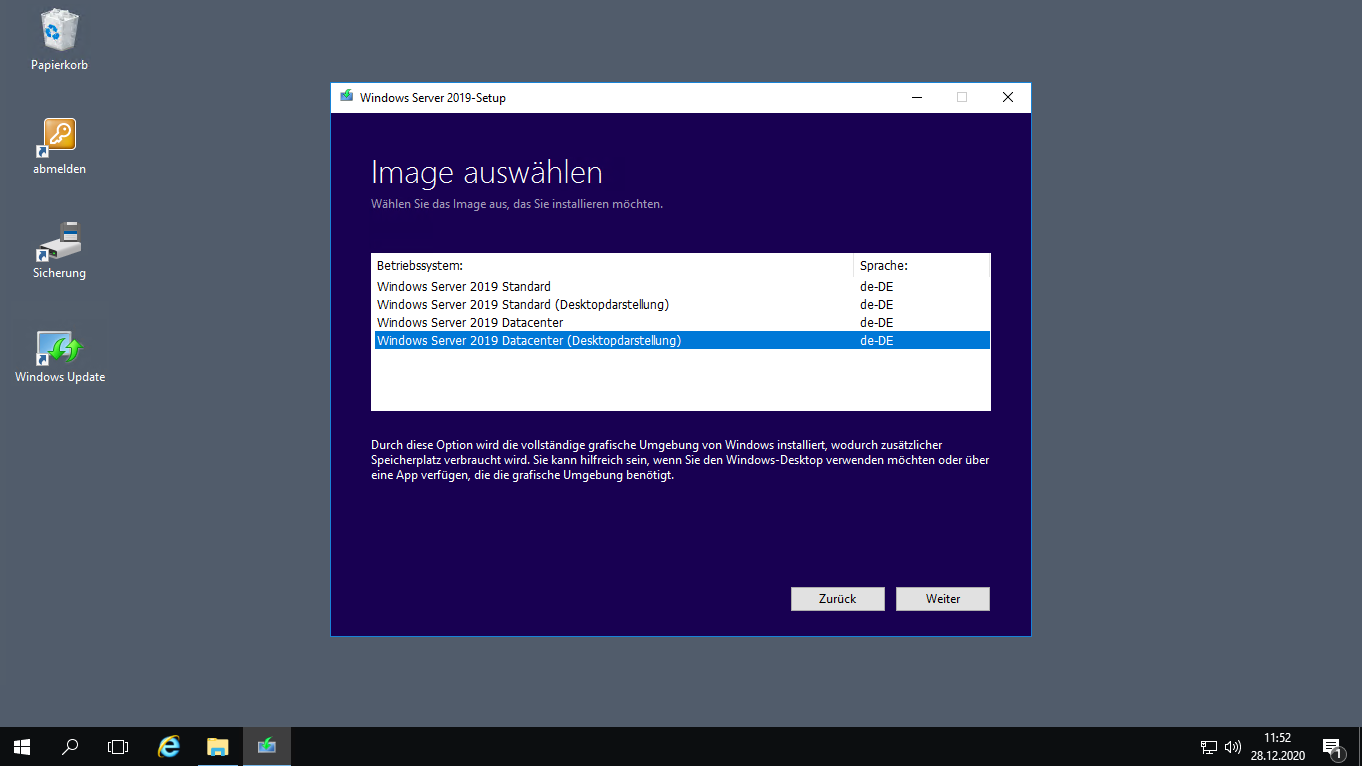Click the Betriebssystem column header

[613, 266]
